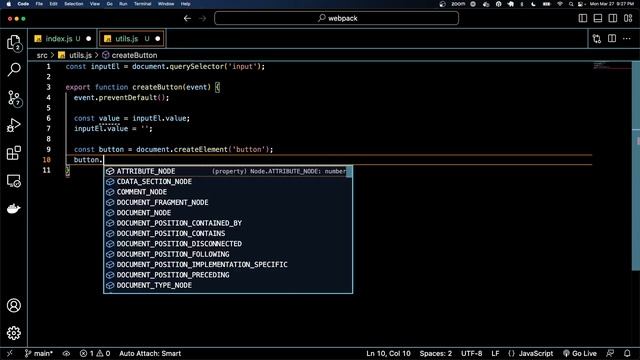Select DOCUMENT_POSITION_PRECEDING suggestion
The height and width of the screenshot is (360, 640).
228,275
